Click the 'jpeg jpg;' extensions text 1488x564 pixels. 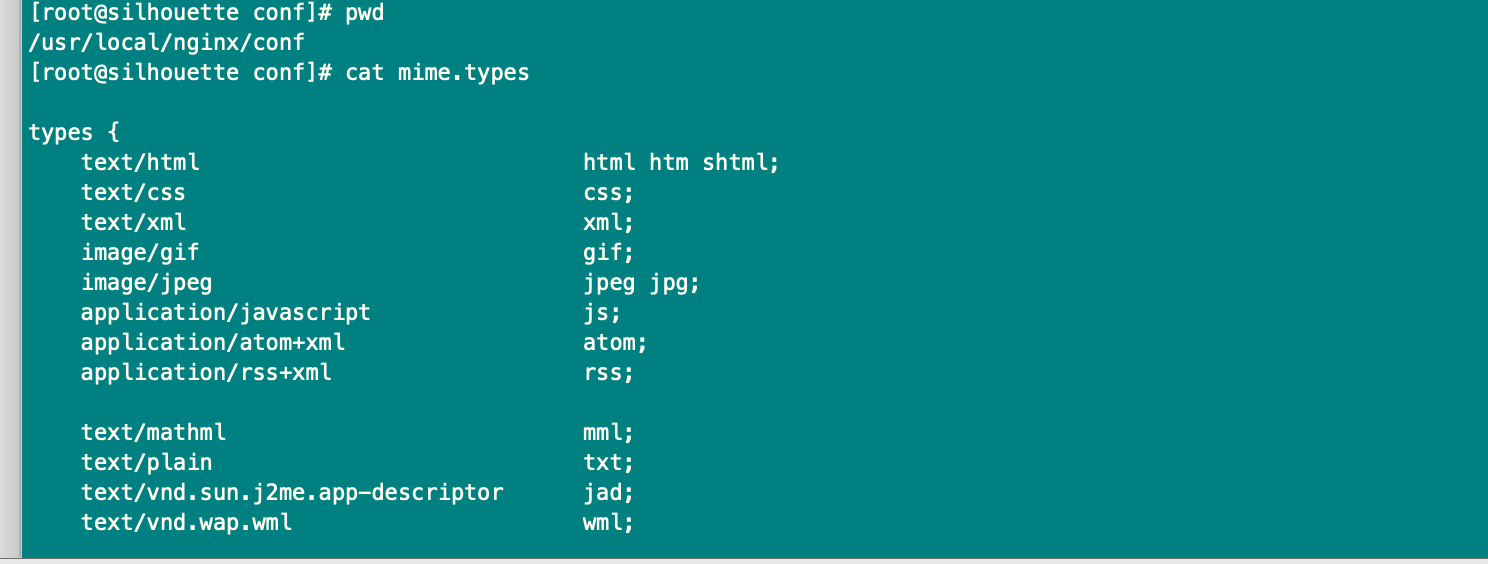(641, 283)
